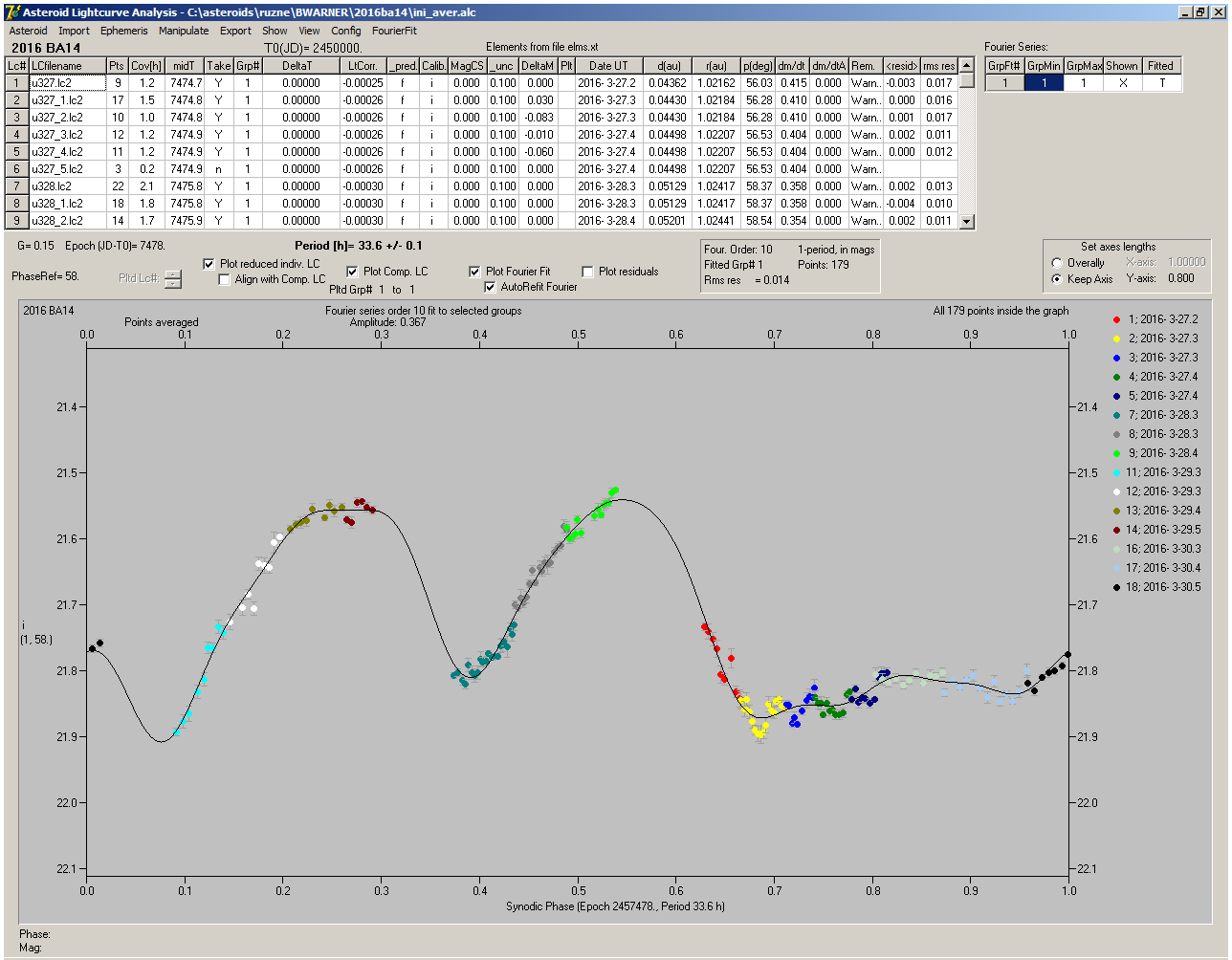Click the Pts column header
The height and width of the screenshot is (960, 1232).
118,66
